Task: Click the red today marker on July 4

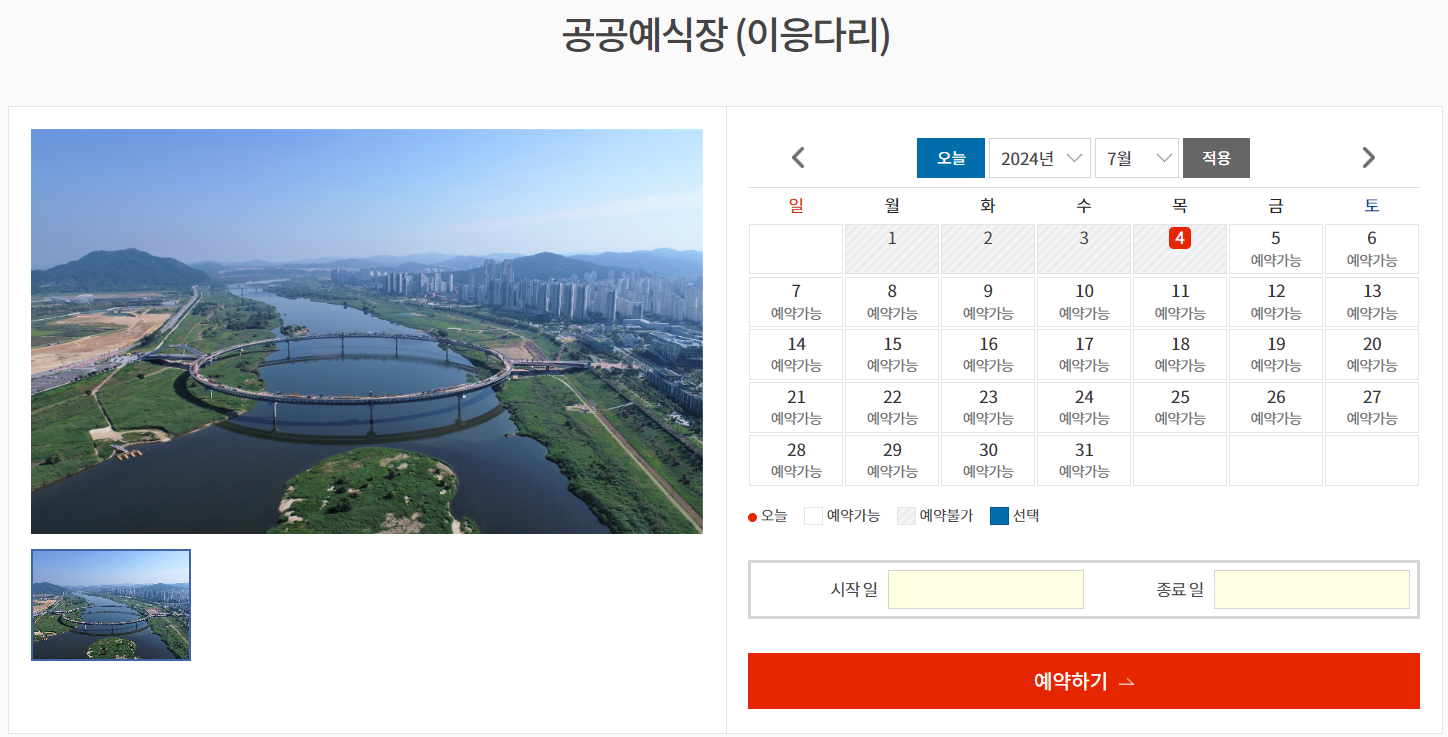Action: click(x=1180, y=238)
